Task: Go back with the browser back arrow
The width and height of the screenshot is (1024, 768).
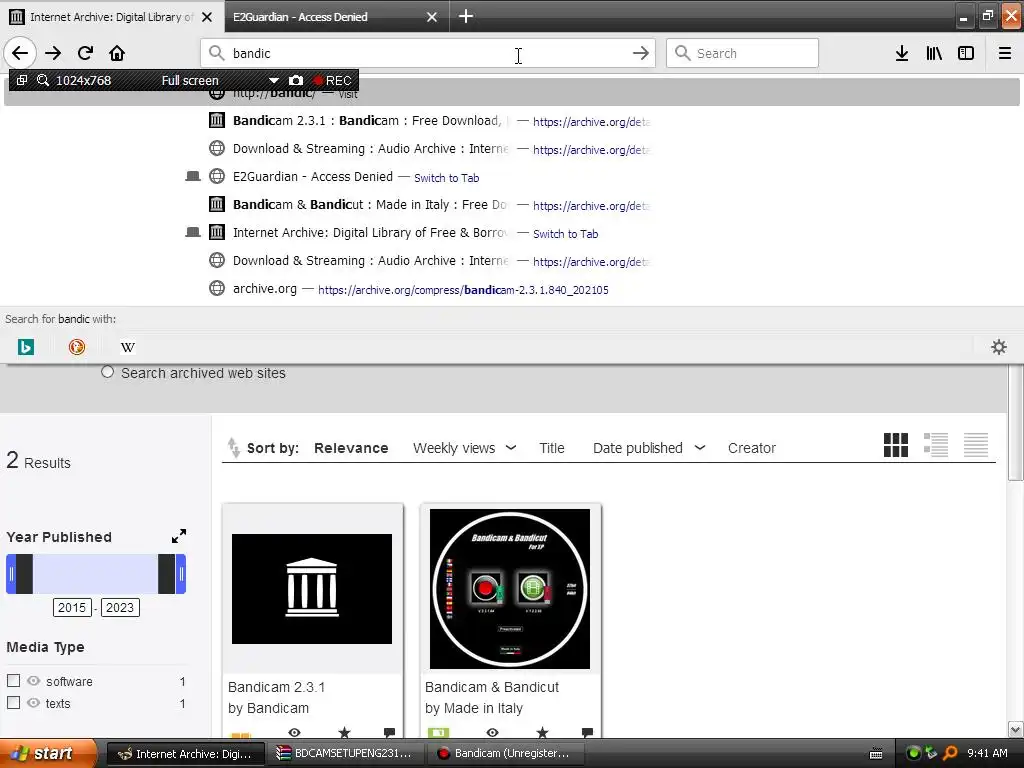Action: point(20,53)
